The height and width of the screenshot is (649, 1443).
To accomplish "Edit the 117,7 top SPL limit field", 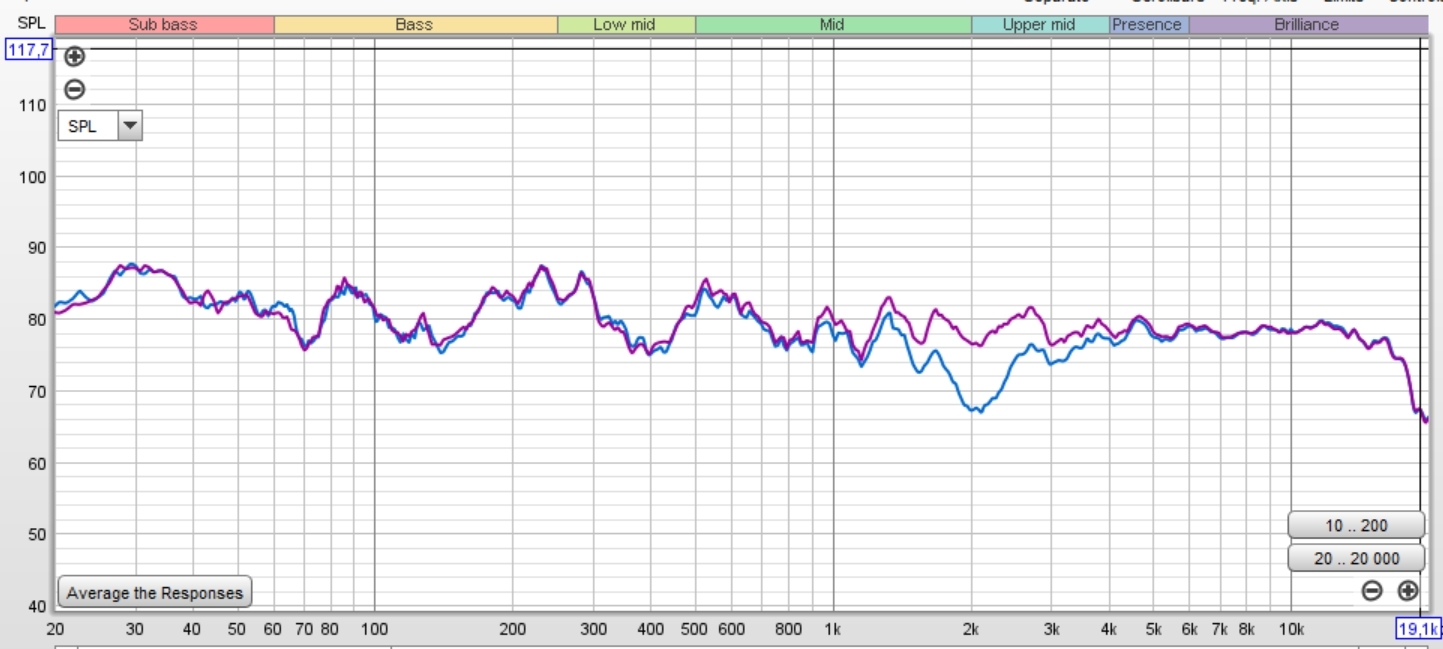I will click(28, 49).
